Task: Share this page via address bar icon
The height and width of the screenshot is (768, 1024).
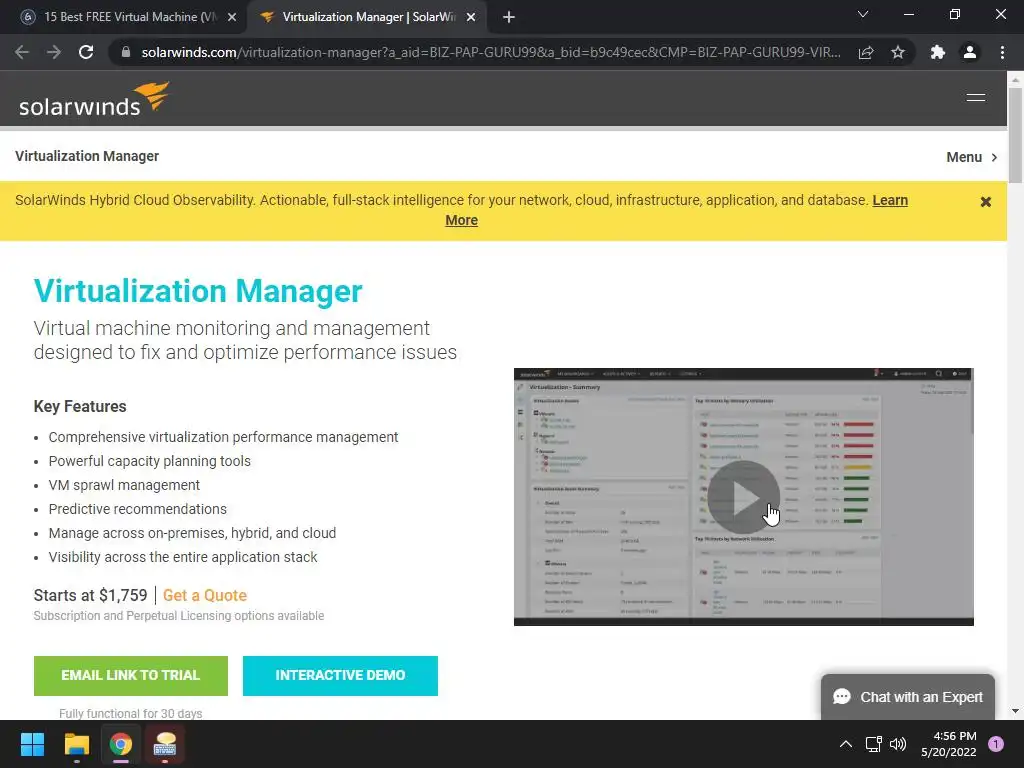Action: [x=866, y=52]
